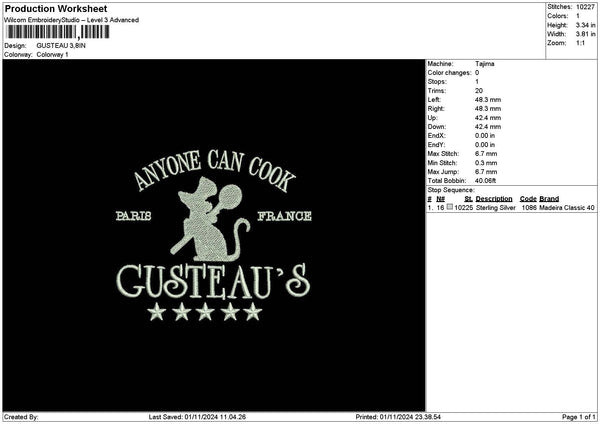Click the ANYONE CAN COOK embroidered text
600x424 pixels.
[214, 170]
